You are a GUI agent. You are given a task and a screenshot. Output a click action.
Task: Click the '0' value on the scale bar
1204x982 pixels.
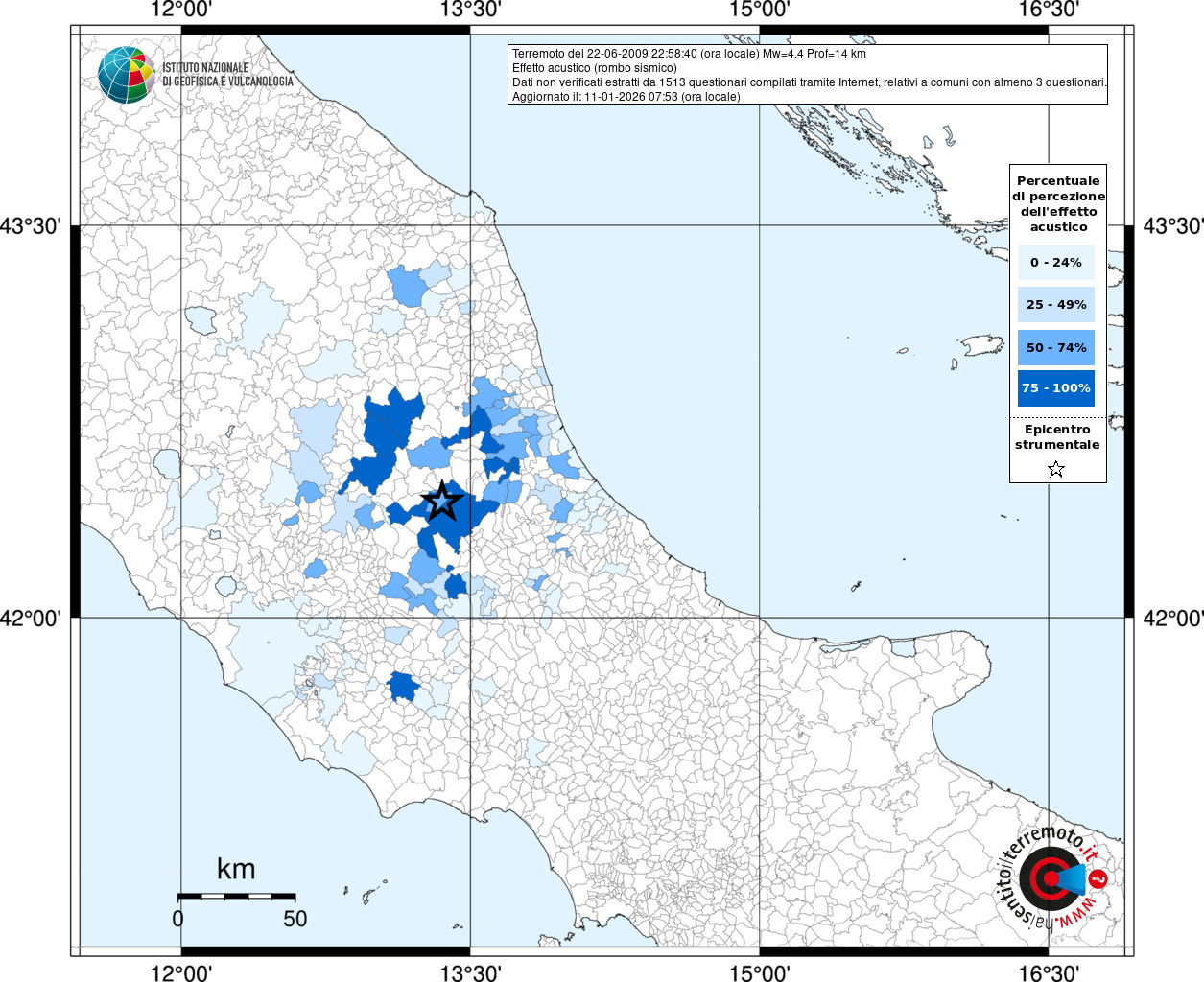click(177, 919)
